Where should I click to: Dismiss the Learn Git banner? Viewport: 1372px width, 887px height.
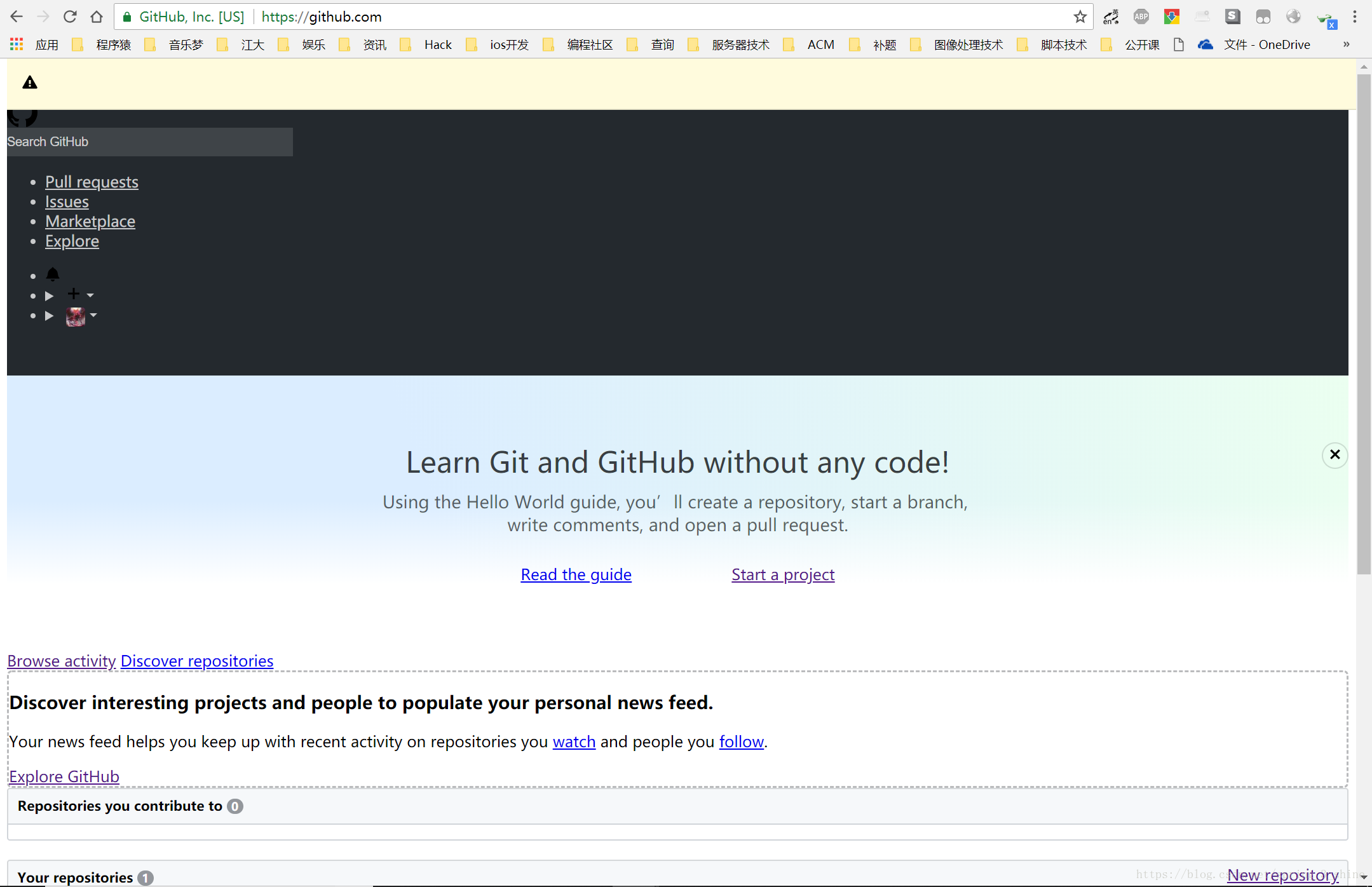point(1335,455)
